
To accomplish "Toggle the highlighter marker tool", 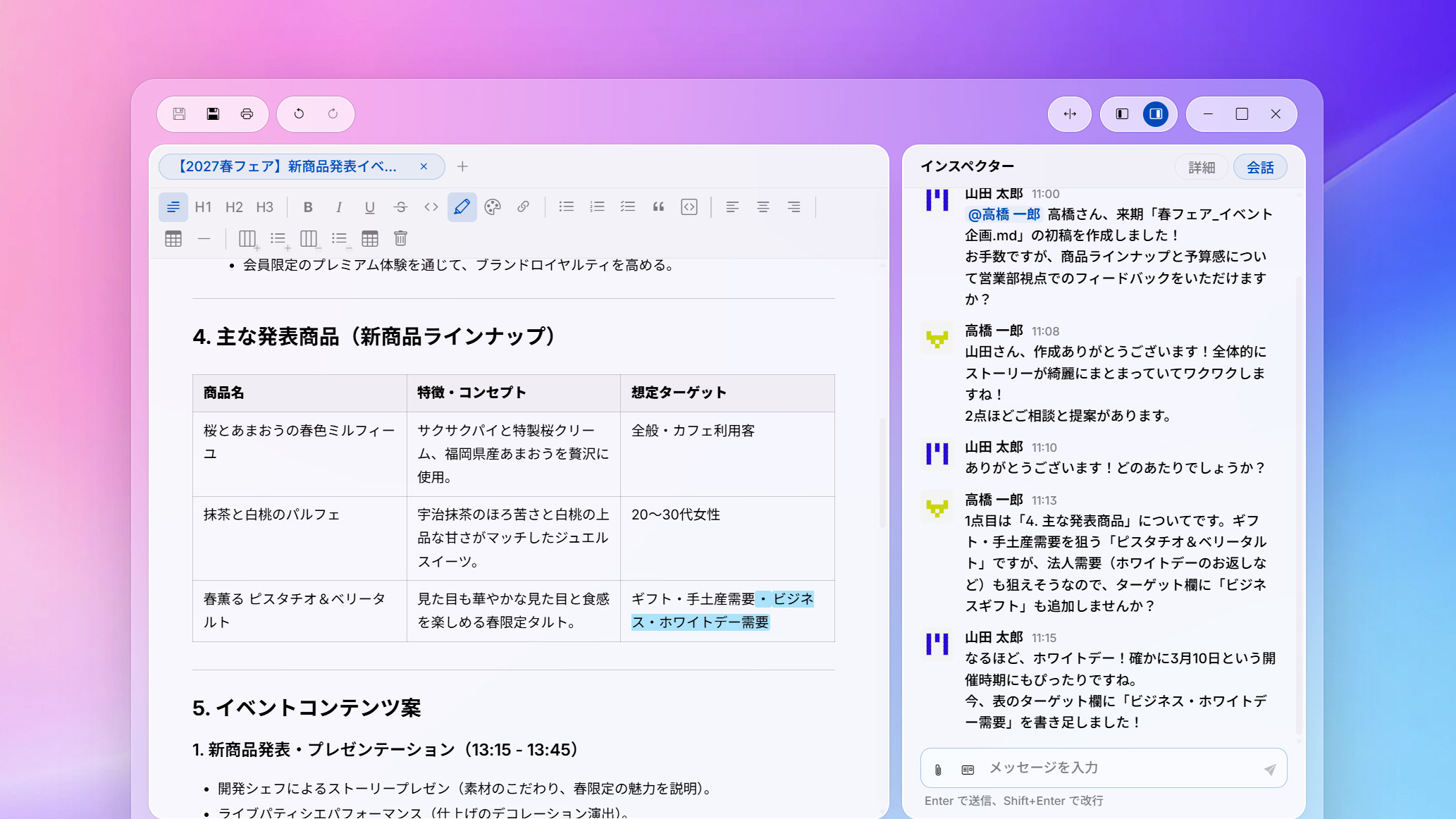I will click(462, 207).
